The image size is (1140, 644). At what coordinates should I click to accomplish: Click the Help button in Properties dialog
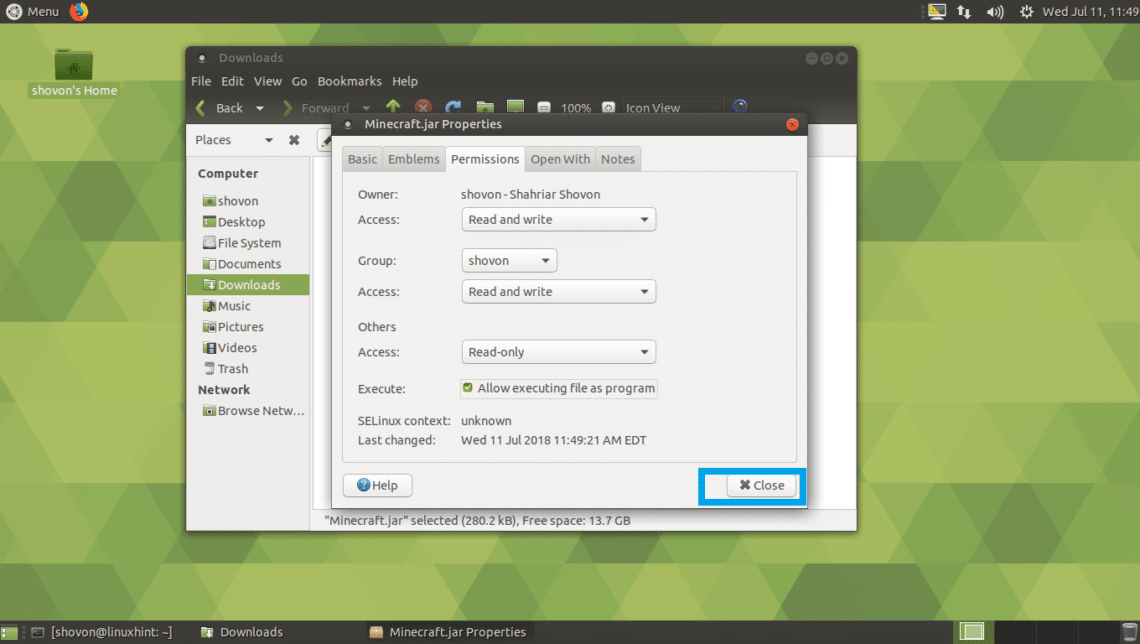pyautogui.click(x=377, y=485)
